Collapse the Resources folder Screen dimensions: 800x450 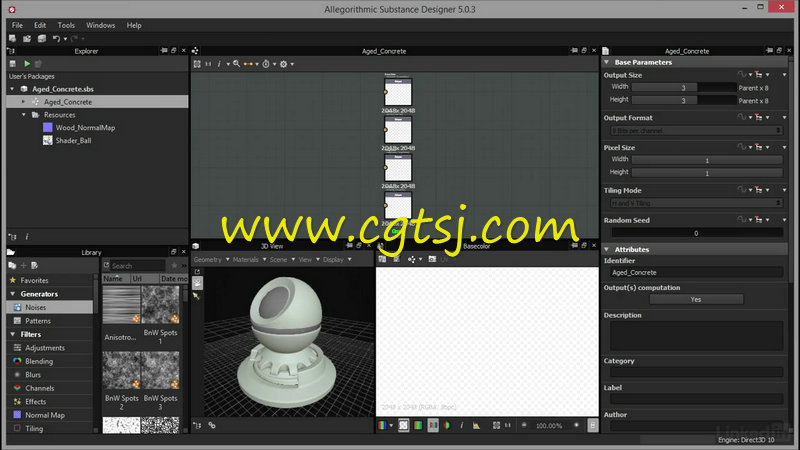pyautogui.click(x=23, y=115)
